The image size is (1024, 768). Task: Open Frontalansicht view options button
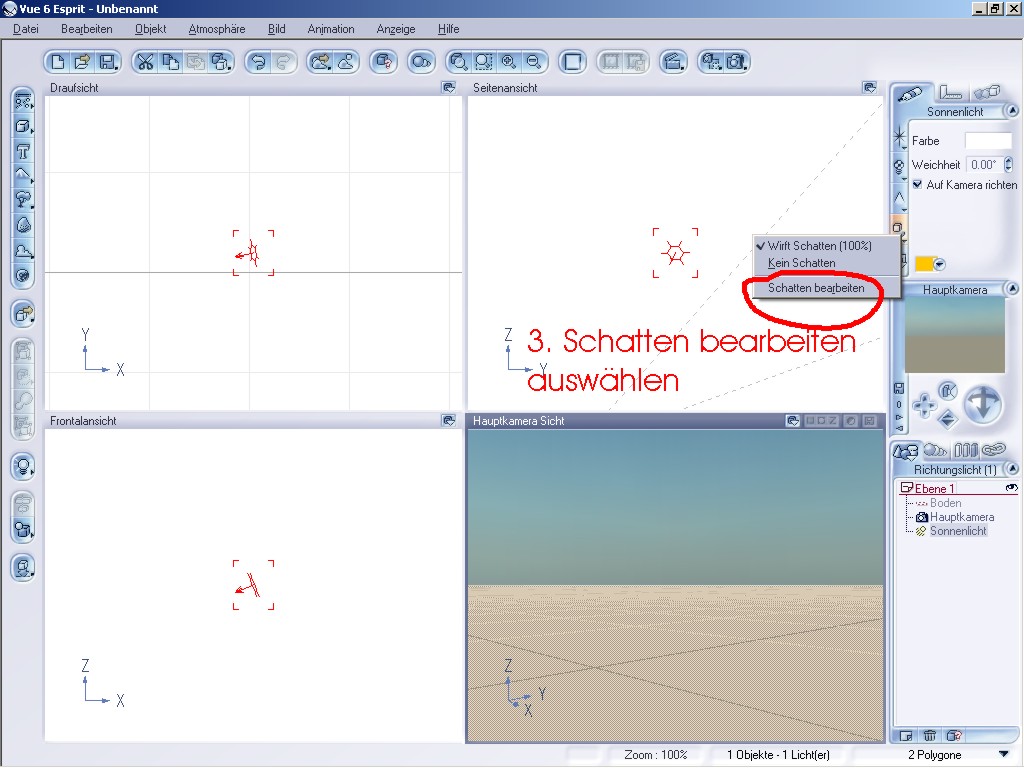pos(449,421)
